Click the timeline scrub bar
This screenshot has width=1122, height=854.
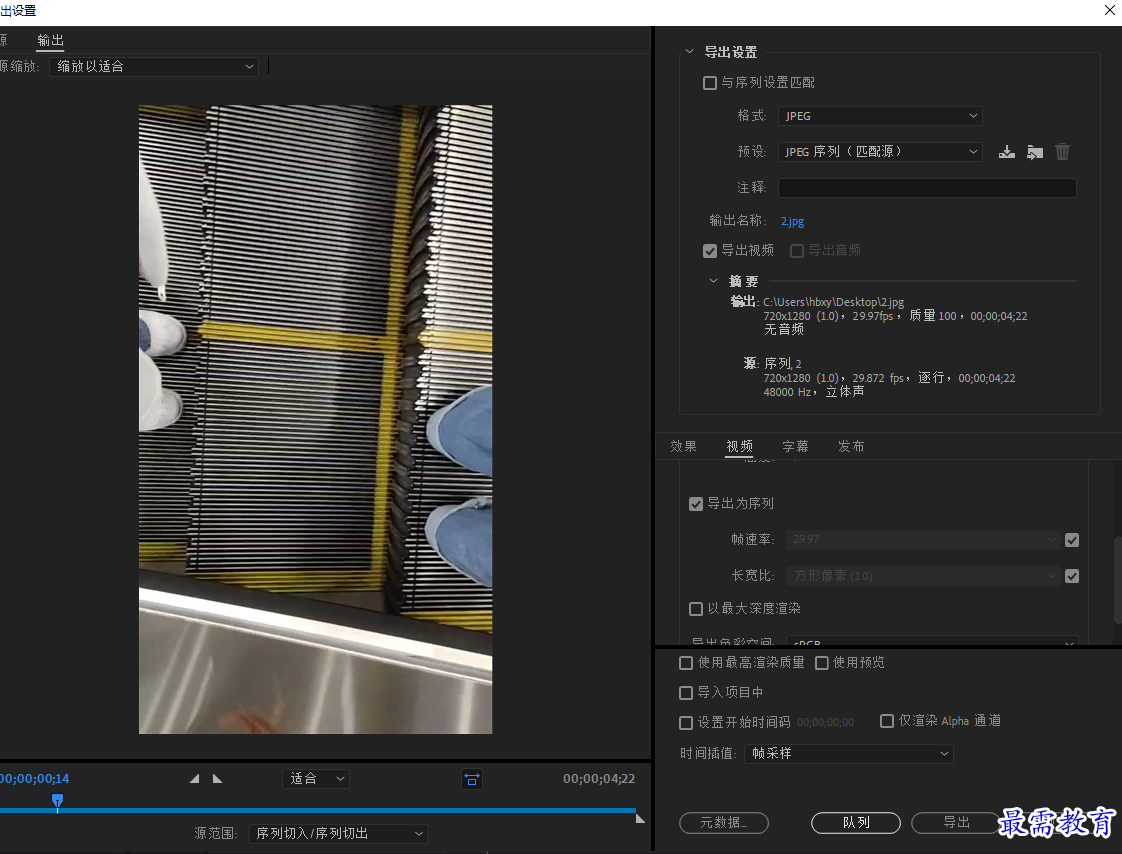[x=318, y=810]
